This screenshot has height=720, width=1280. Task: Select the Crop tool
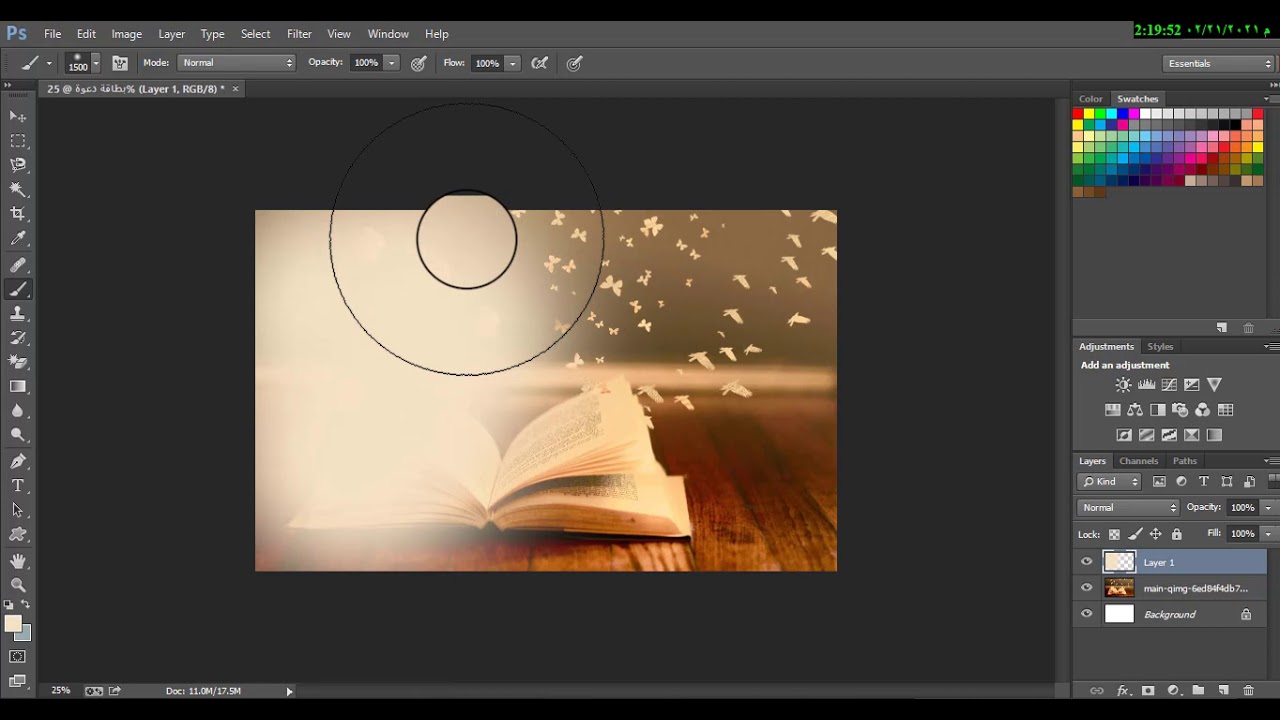(x=18, y=214)
